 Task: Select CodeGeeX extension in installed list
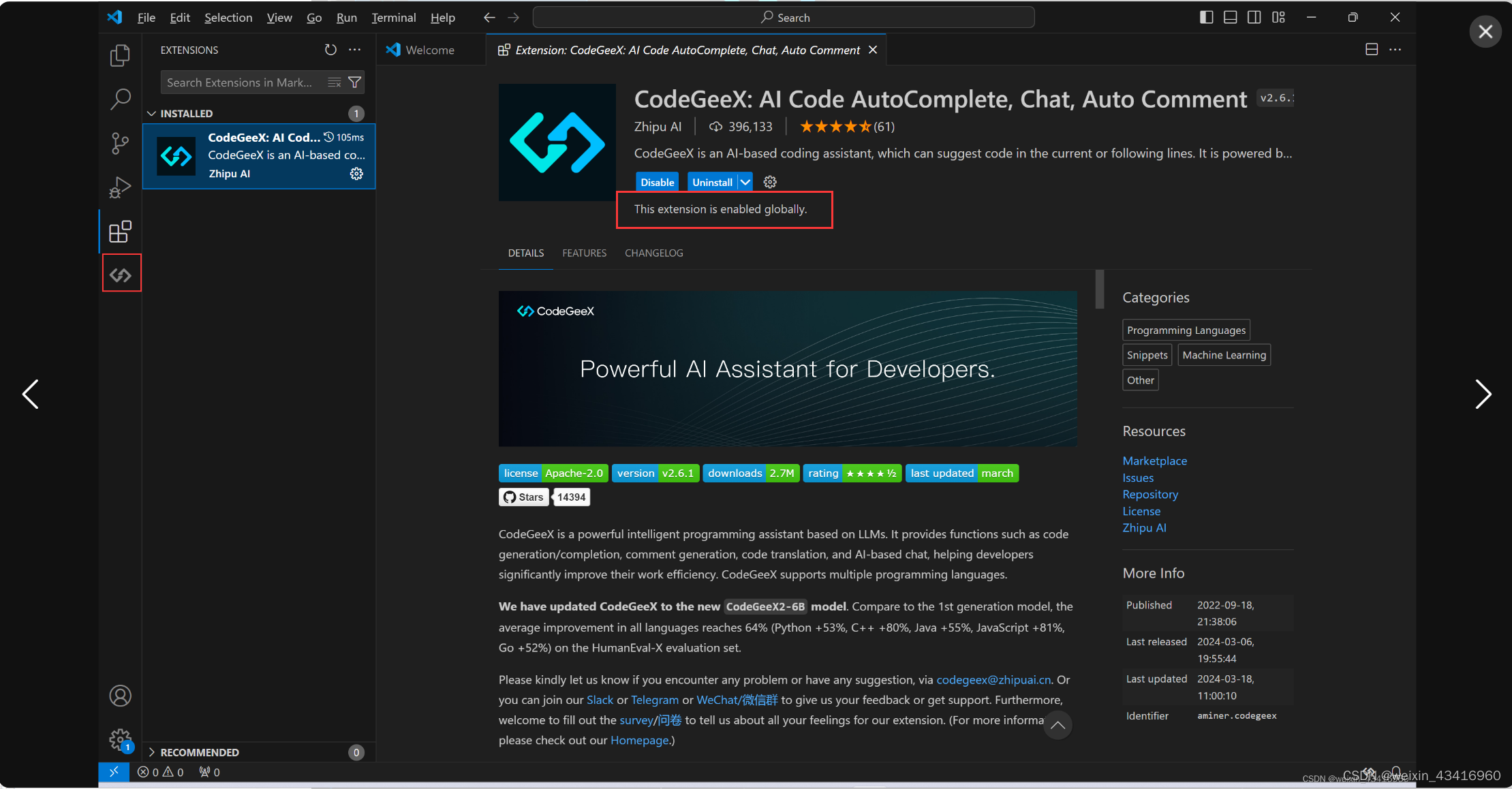click(x=259, y=156)
